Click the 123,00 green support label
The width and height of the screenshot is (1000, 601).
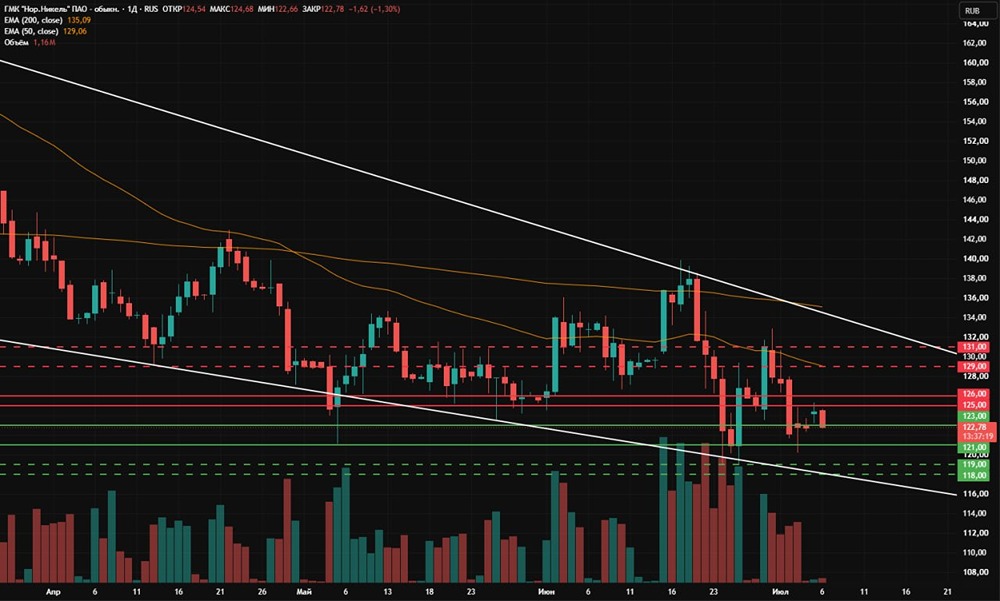click(x=975, y=416)
